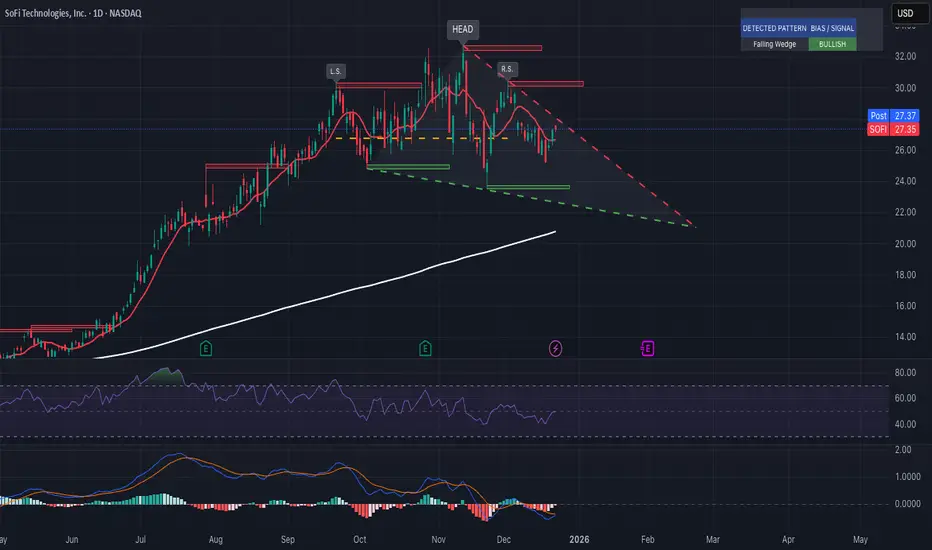Click the green dashed wedge support line
932x550 pixels.
click(532, 197)
